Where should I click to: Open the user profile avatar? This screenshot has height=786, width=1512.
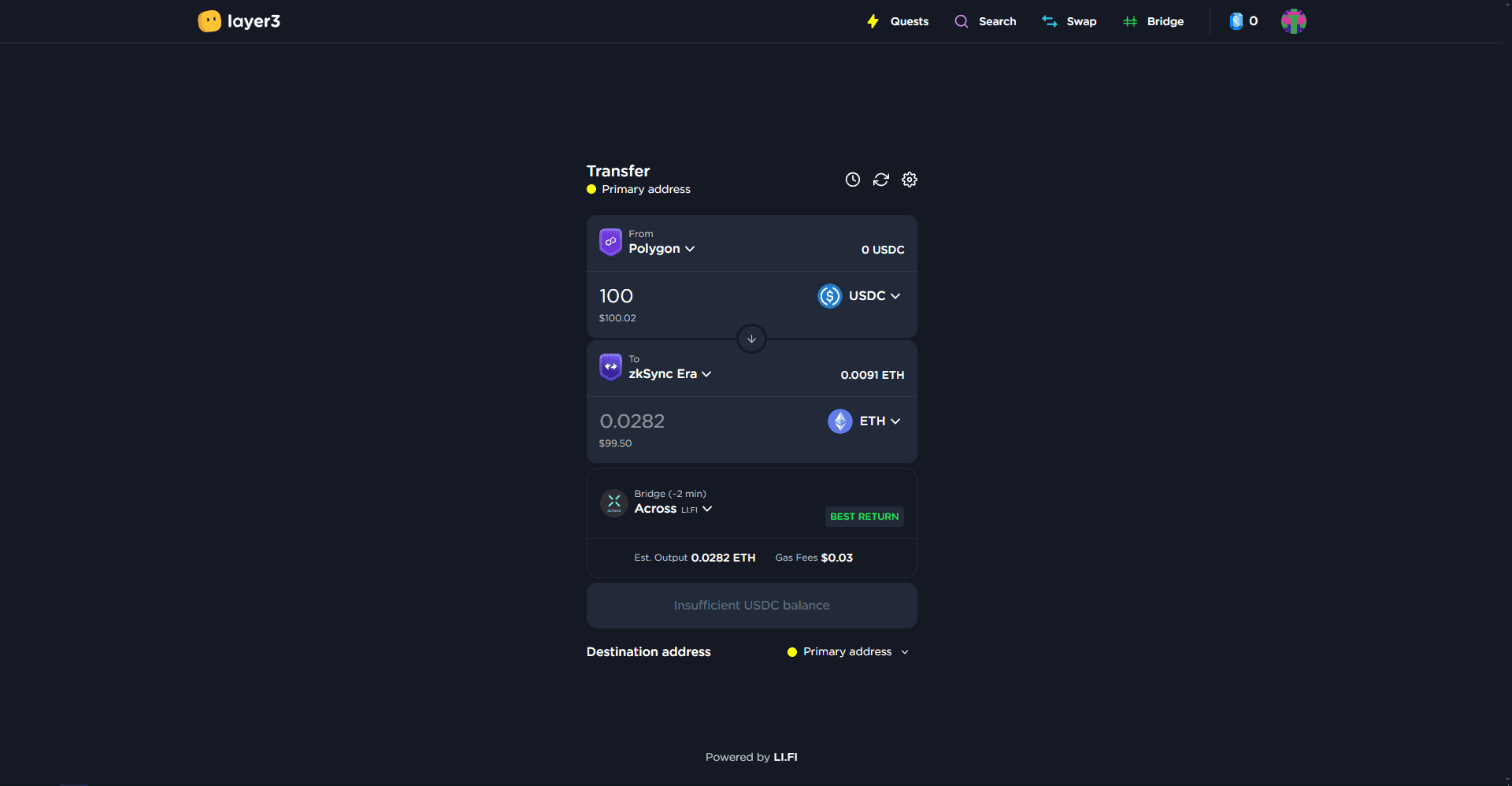[1294, 21]
